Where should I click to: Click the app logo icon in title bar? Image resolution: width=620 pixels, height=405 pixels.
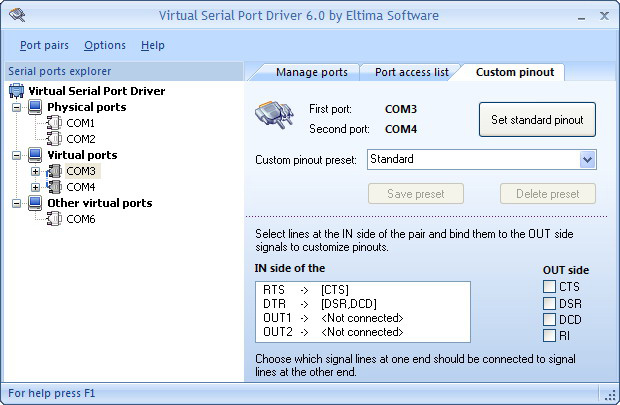17,15
